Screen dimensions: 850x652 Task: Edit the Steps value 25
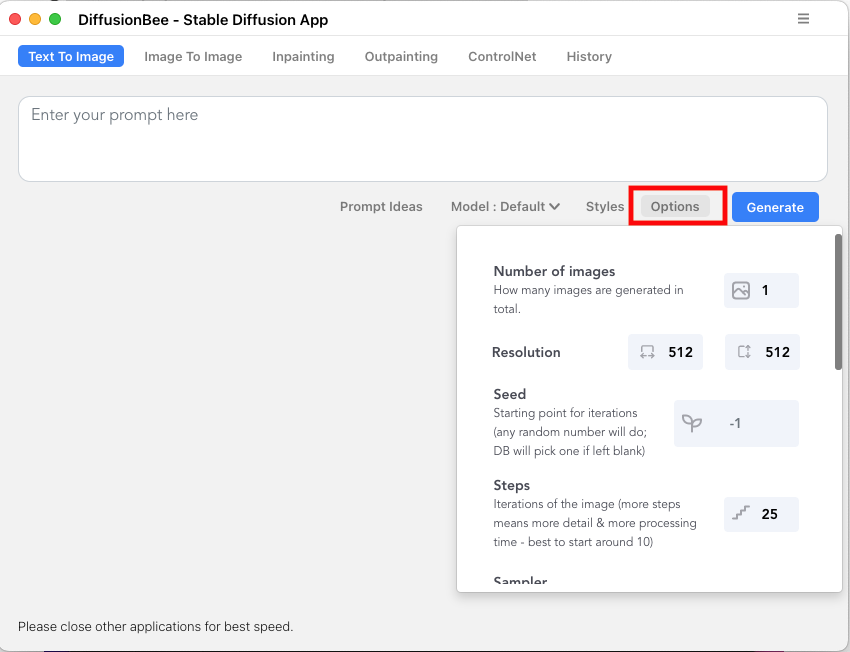(x=761, y=514)
